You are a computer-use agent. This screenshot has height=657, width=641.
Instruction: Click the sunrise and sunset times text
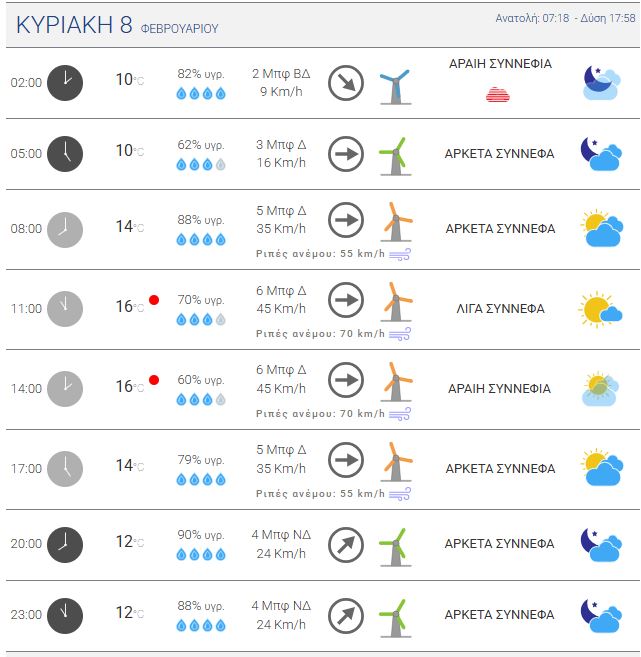coord(565,19)
